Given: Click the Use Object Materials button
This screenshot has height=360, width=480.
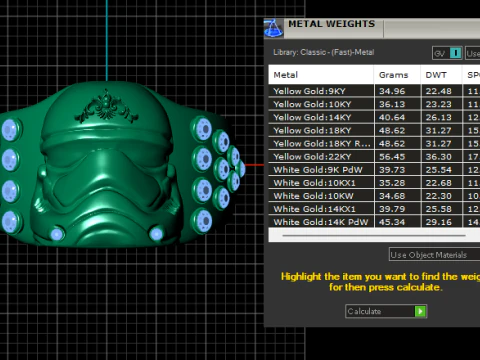Looking at the screenshot, I should tap(434, 255).
